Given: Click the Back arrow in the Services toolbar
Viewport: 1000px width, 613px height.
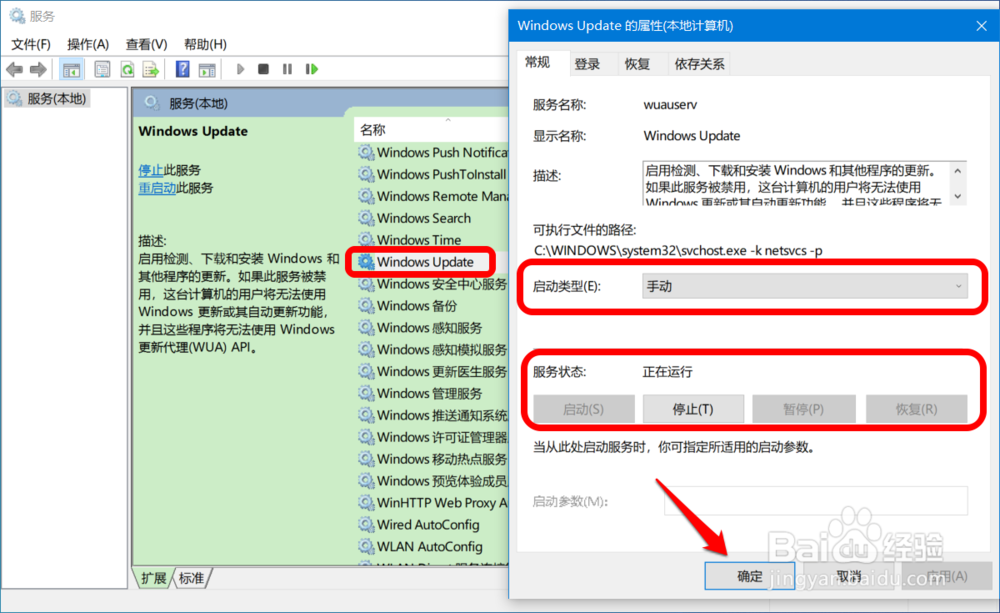Looking at the screenshot, I should tap(14, 69).
